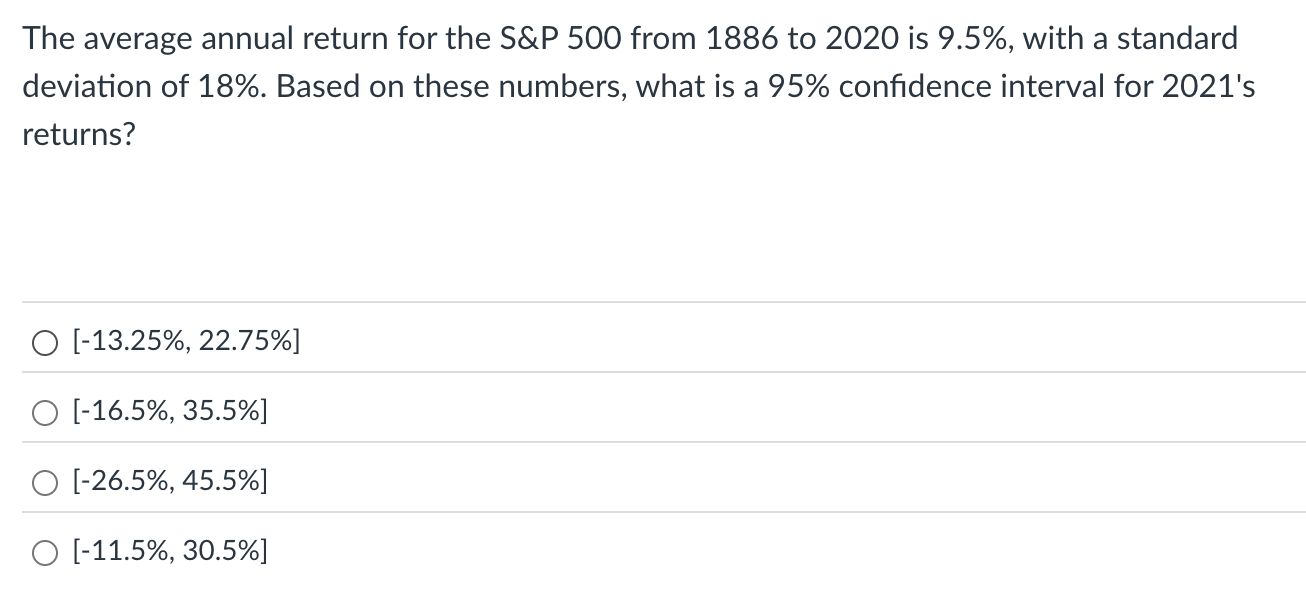Click the answer text [-26.5%, 45.5%]
Screen dimensions: 1306x614
[168, 482]
